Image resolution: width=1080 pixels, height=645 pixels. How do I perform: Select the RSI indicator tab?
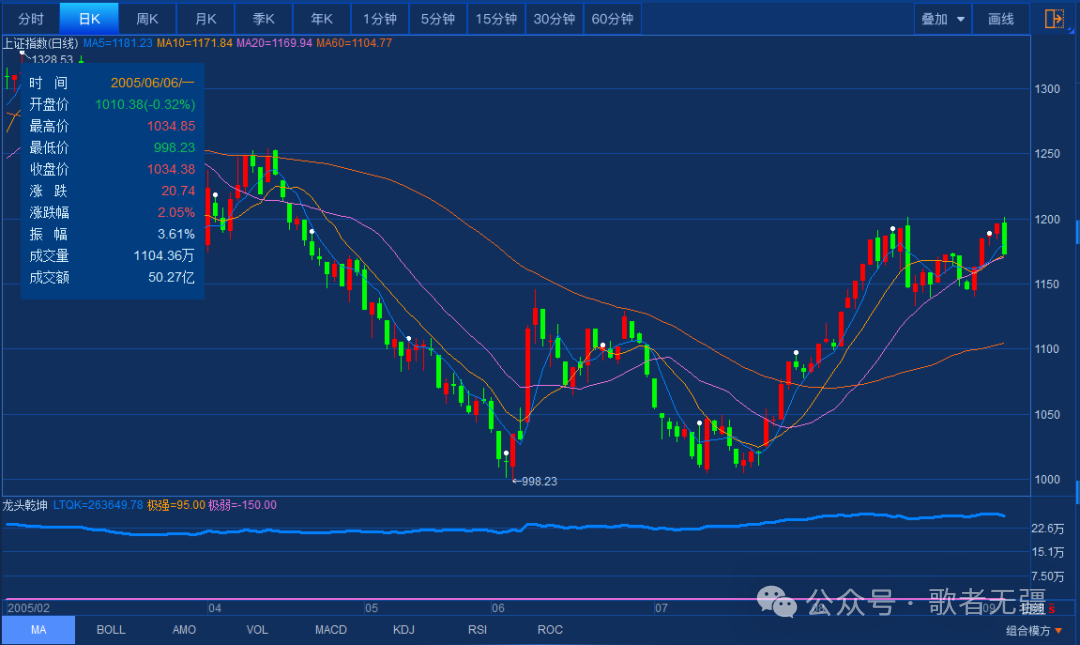(x=477, y=630)
